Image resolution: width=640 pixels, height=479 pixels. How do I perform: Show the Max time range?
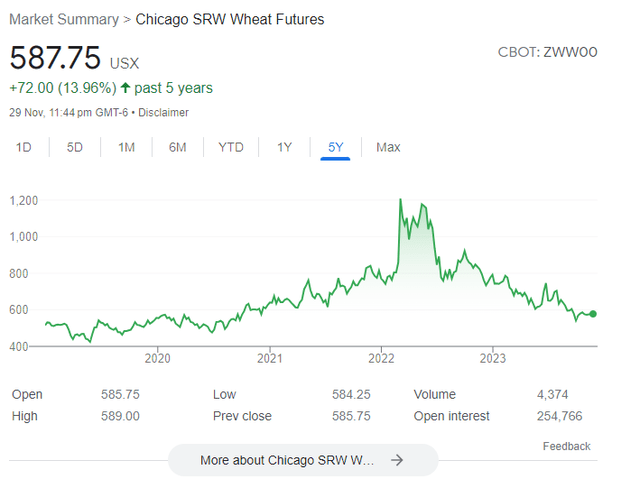(x=388, y=147)
